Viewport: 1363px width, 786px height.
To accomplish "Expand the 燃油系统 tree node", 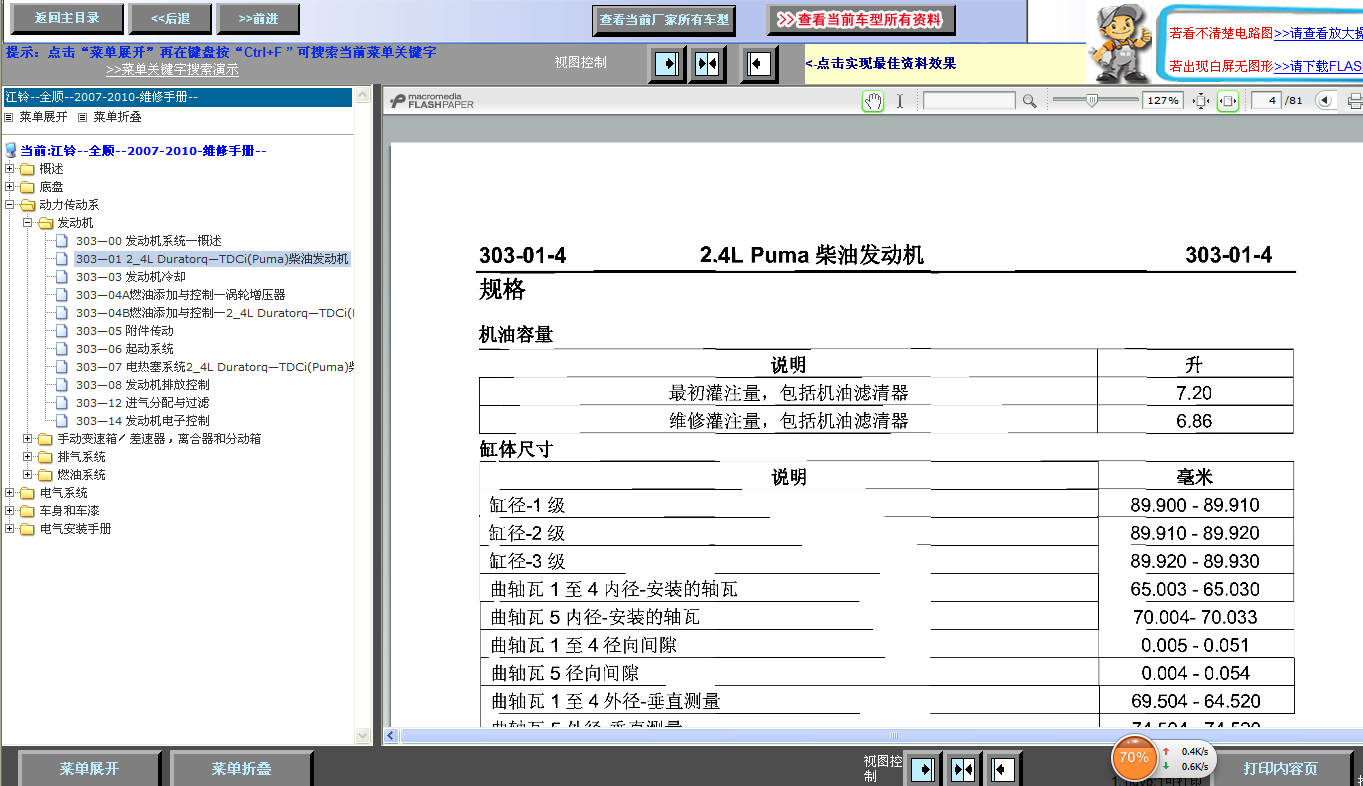I will tap(28, 475).
